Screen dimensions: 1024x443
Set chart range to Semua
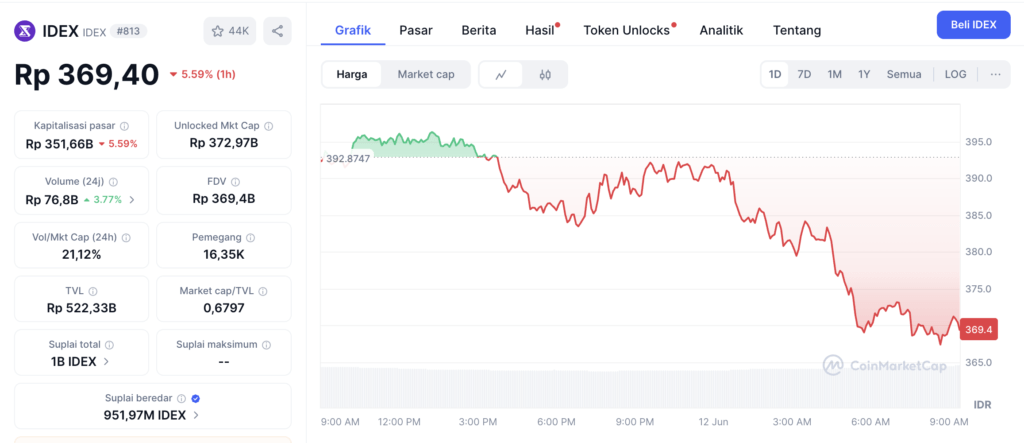coord(904,74)
